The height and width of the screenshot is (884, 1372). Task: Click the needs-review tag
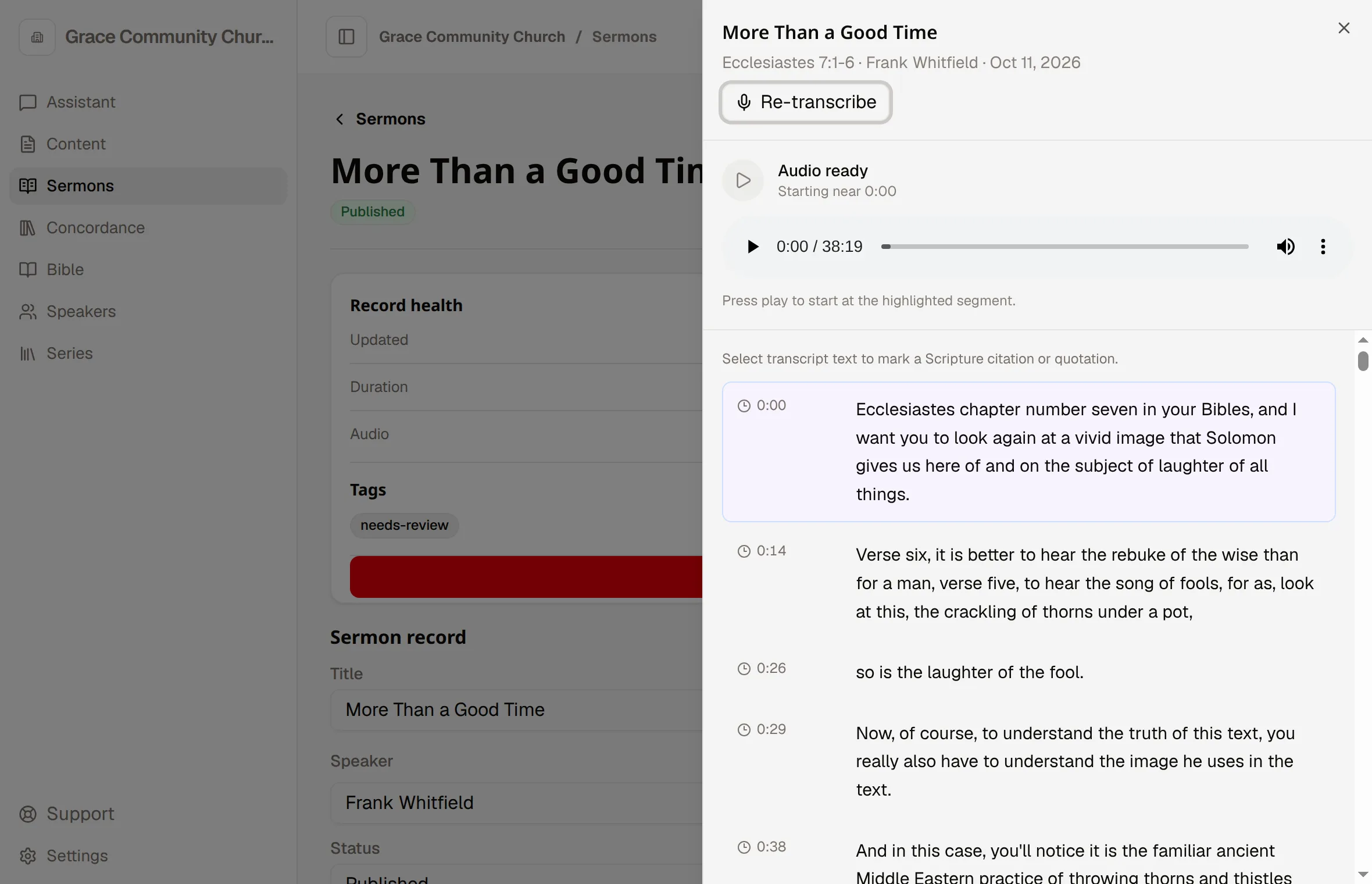tap(404, 526)
